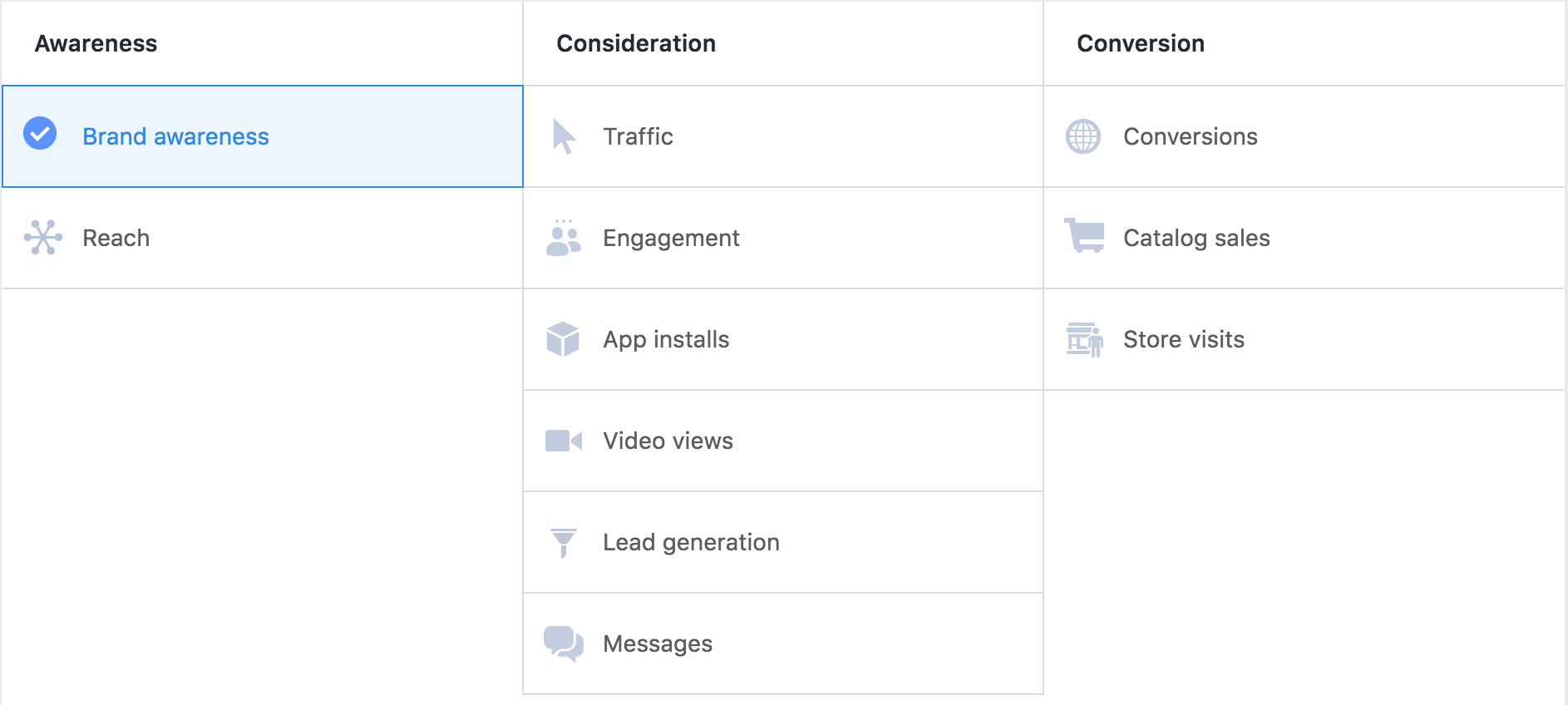Select the Traffic objective label
Viewport: 1568px width, 705px height.
click(x=638, y=136)
